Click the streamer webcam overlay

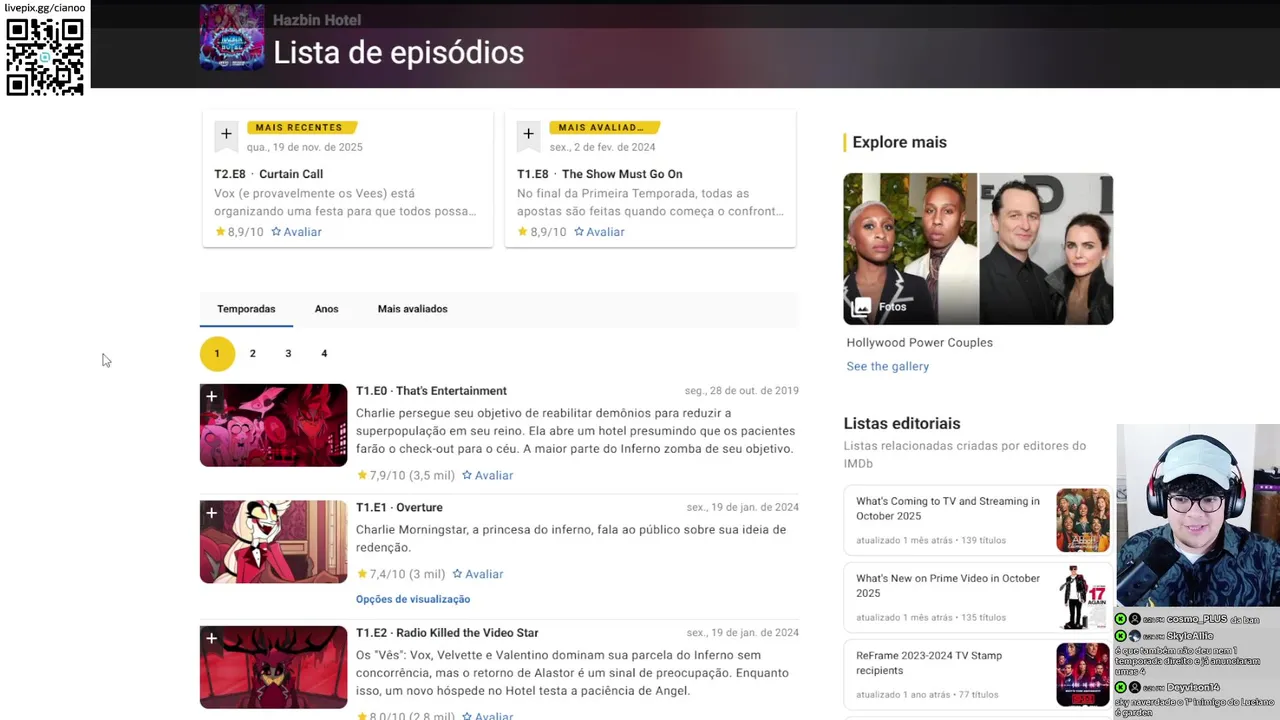[1198, 515]
